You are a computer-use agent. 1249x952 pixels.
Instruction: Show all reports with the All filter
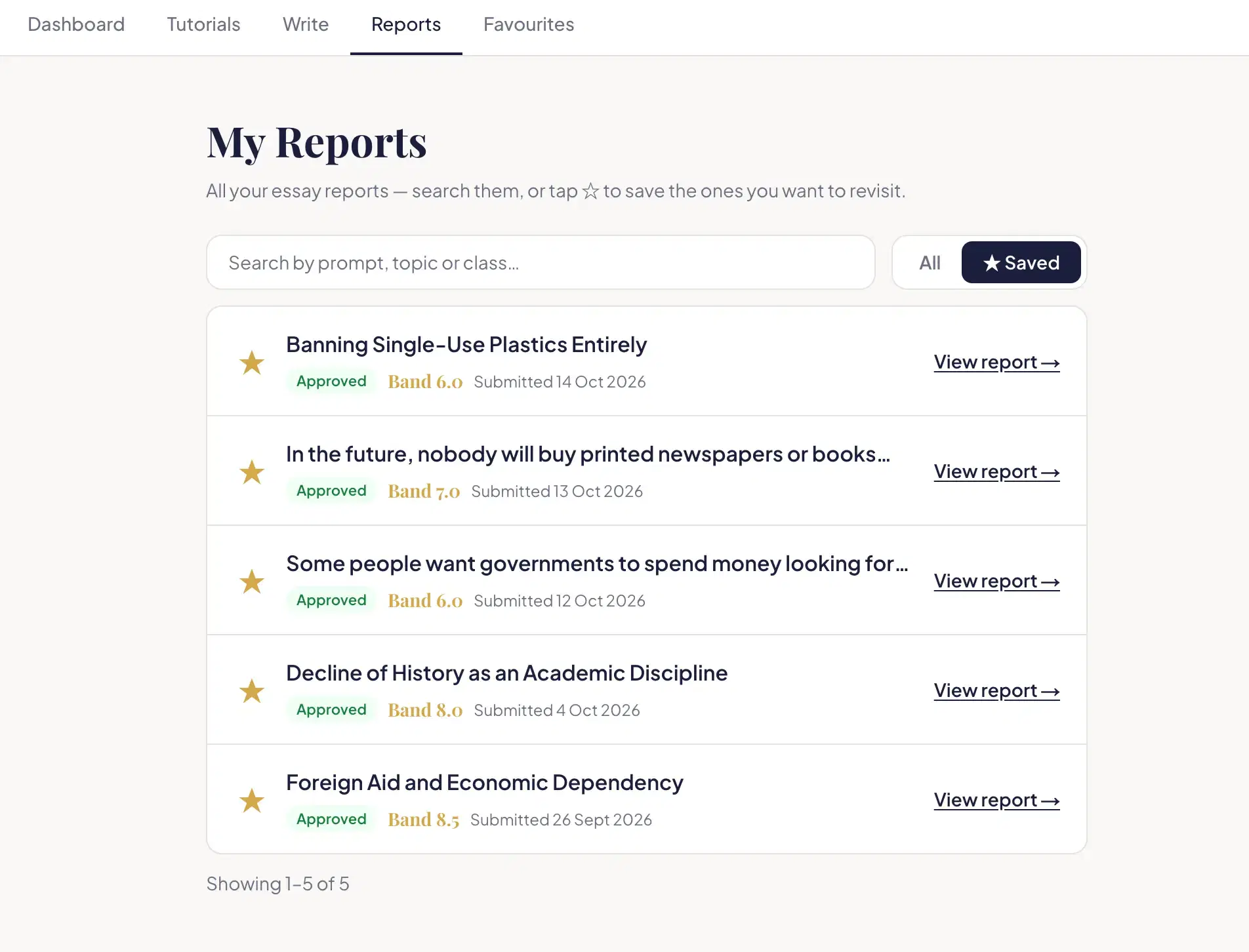(930, 263)
